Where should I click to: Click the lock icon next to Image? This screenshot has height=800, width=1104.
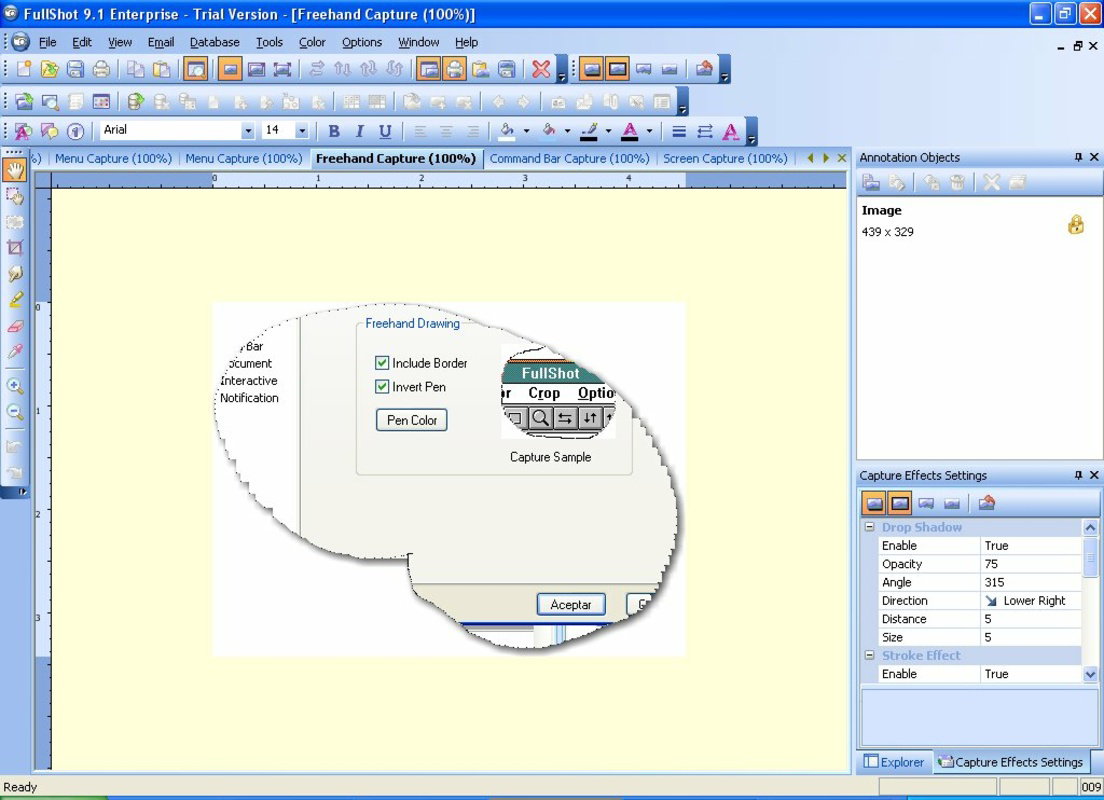coord(1076,225)
